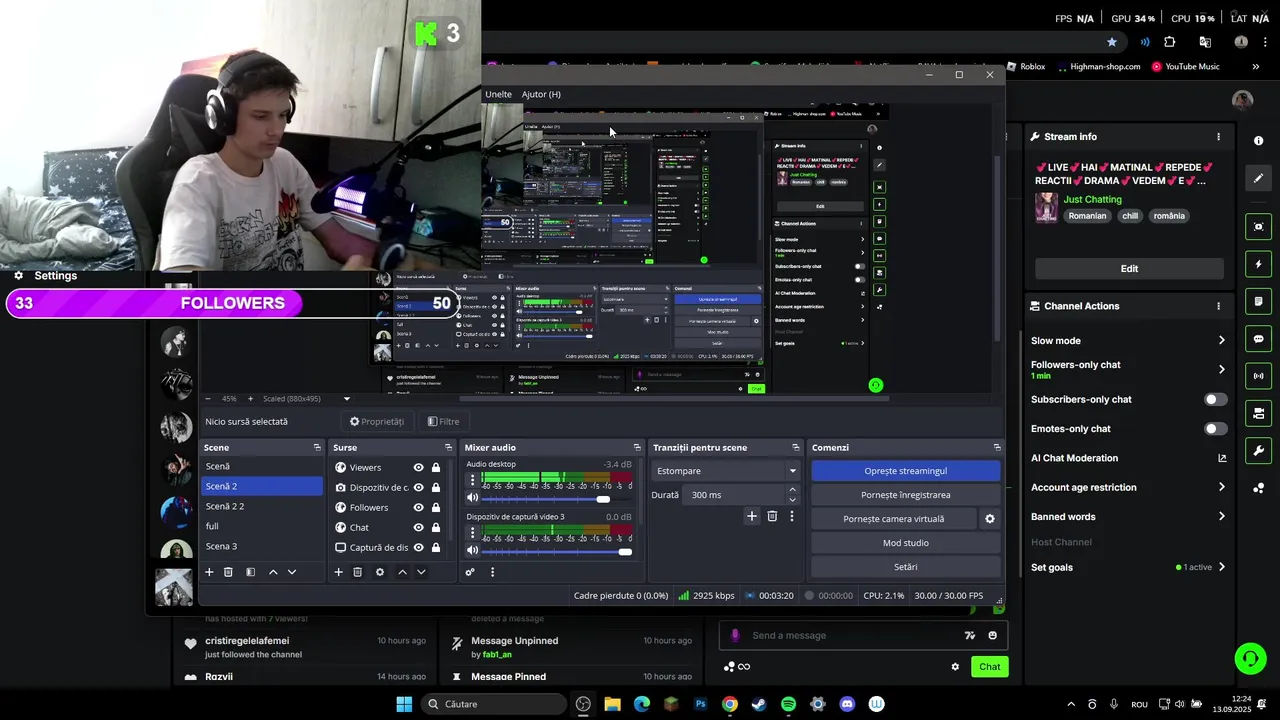Viewport: 1280px width, 720px height.
Task: Open Channel Actions three-dot menu
Action: [1218, 306]
